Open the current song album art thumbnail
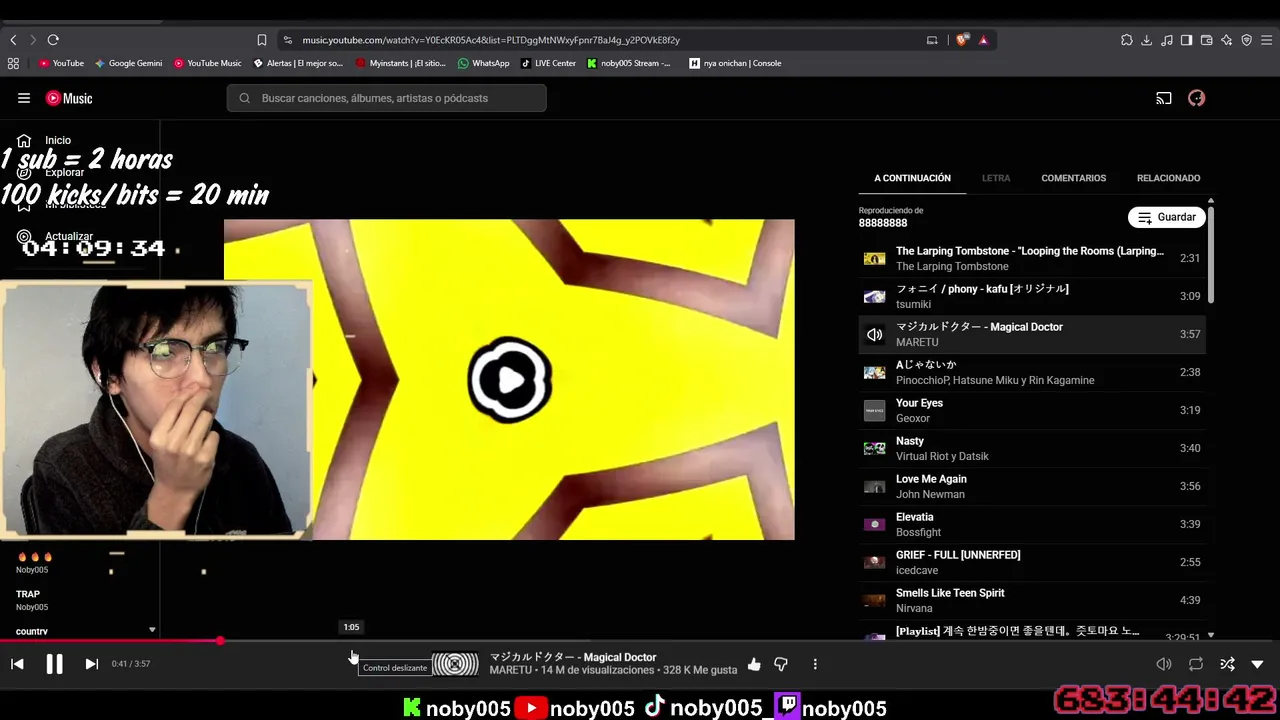This screenshot has width=1280, height=720. [x=455, y=664]
